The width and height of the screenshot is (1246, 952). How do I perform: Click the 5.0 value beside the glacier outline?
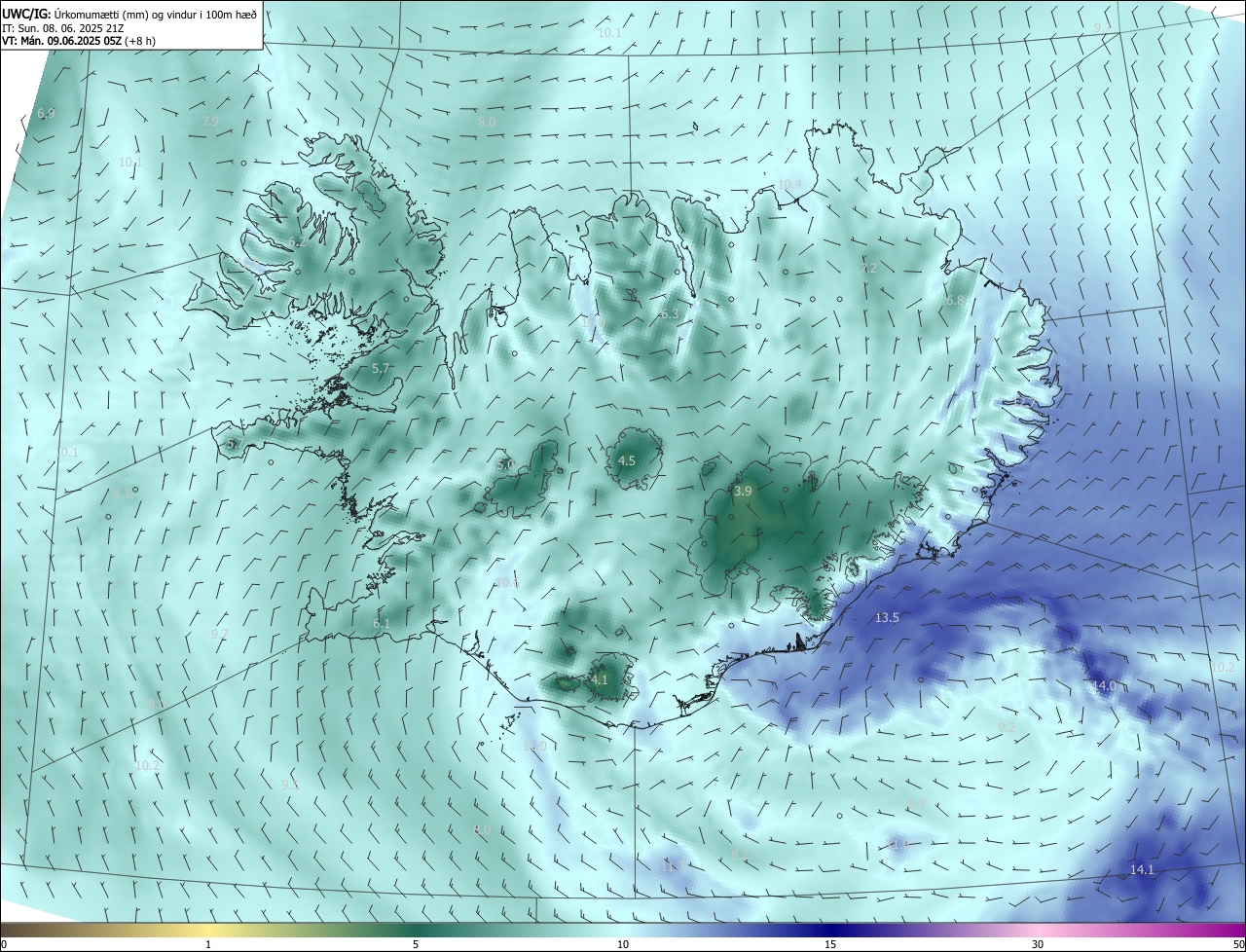(x=505, y=465)
